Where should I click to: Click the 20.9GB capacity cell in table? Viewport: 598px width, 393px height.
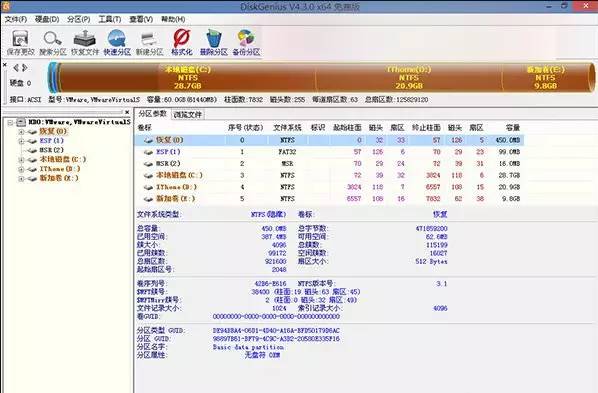(509, 187)
